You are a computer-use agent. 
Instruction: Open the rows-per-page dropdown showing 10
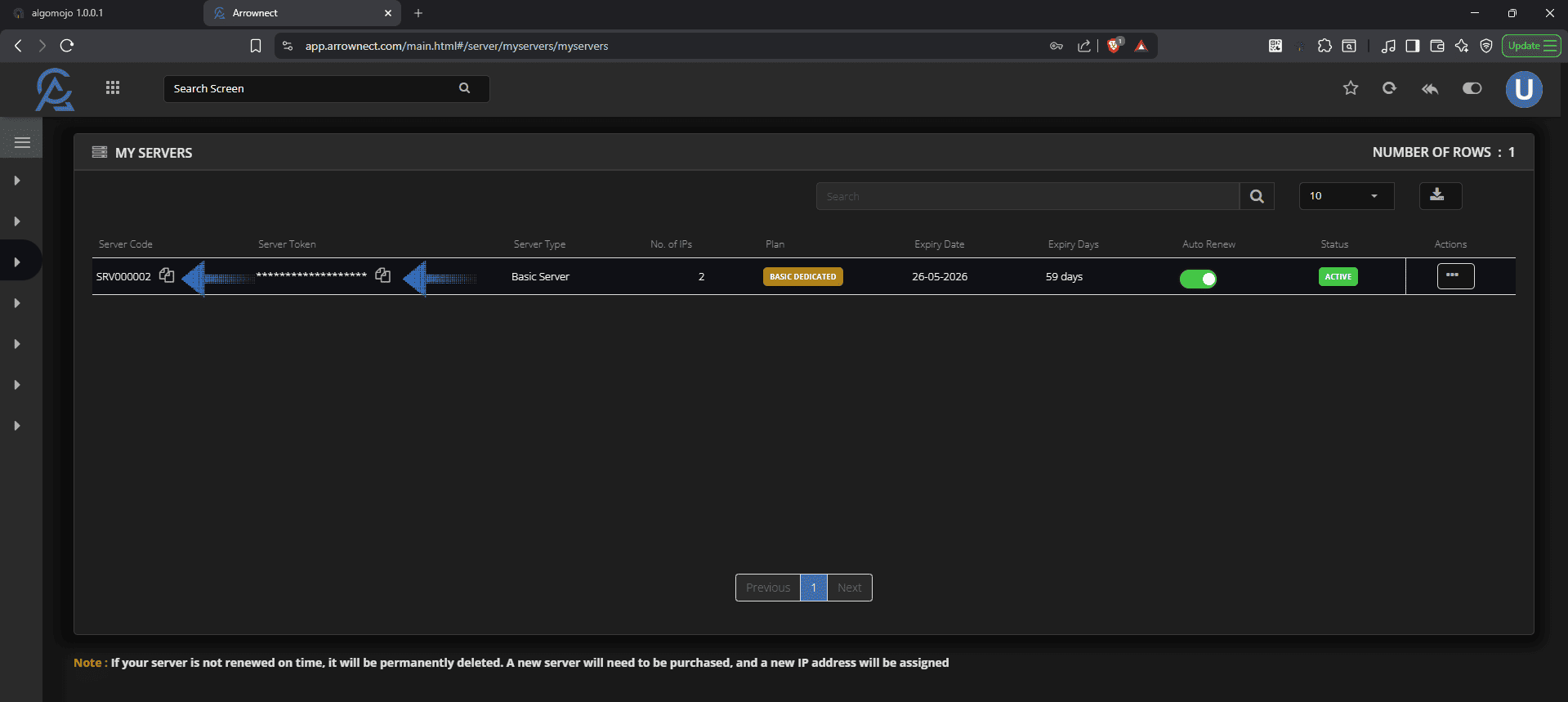(1346, 196)
